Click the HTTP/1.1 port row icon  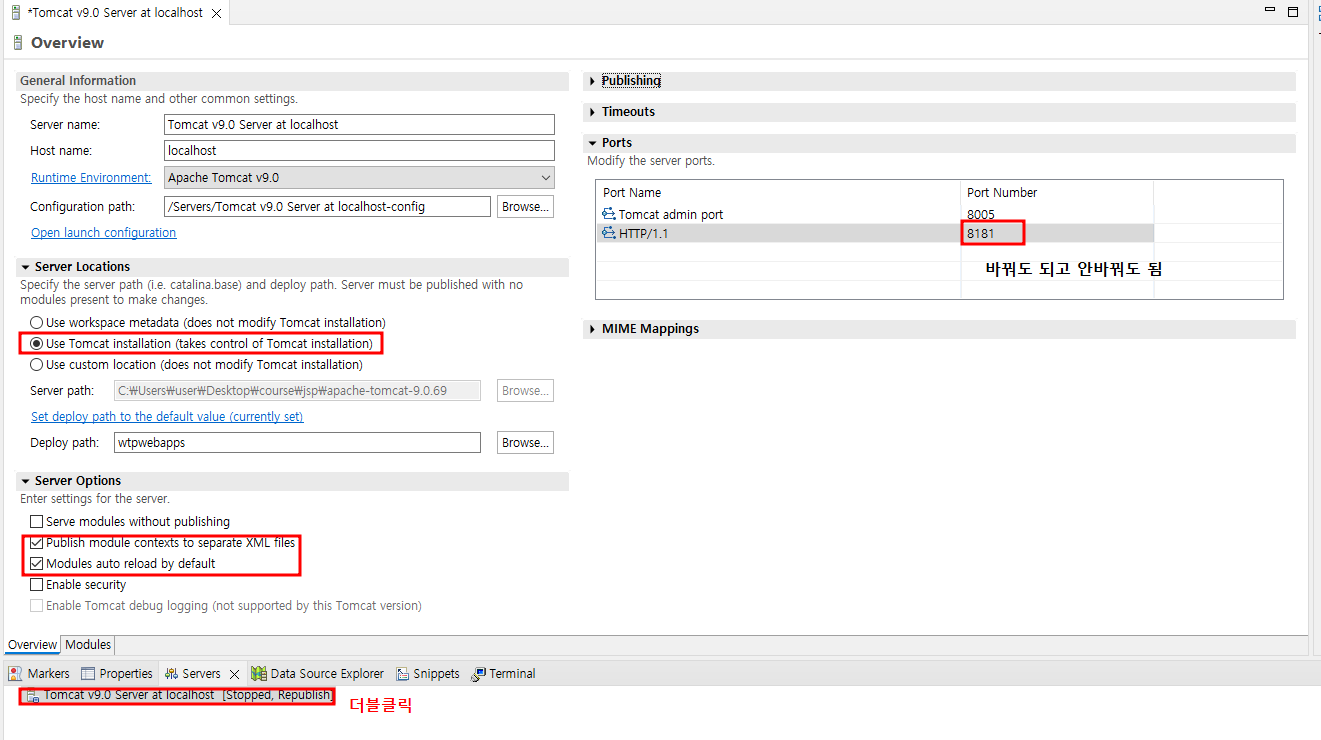(x=609, y=233)
